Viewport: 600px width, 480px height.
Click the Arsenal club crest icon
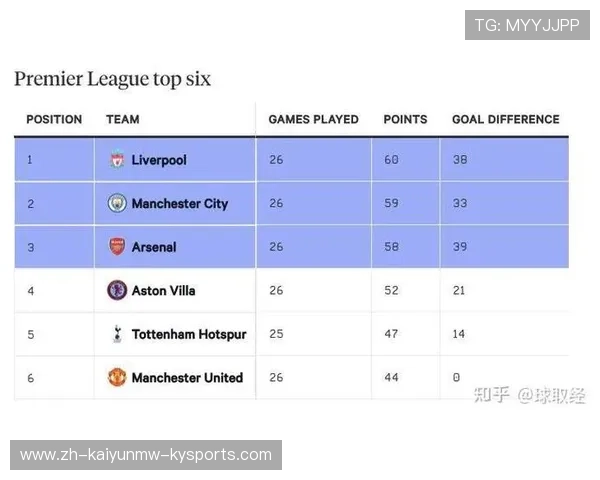(x=117, y=247)
